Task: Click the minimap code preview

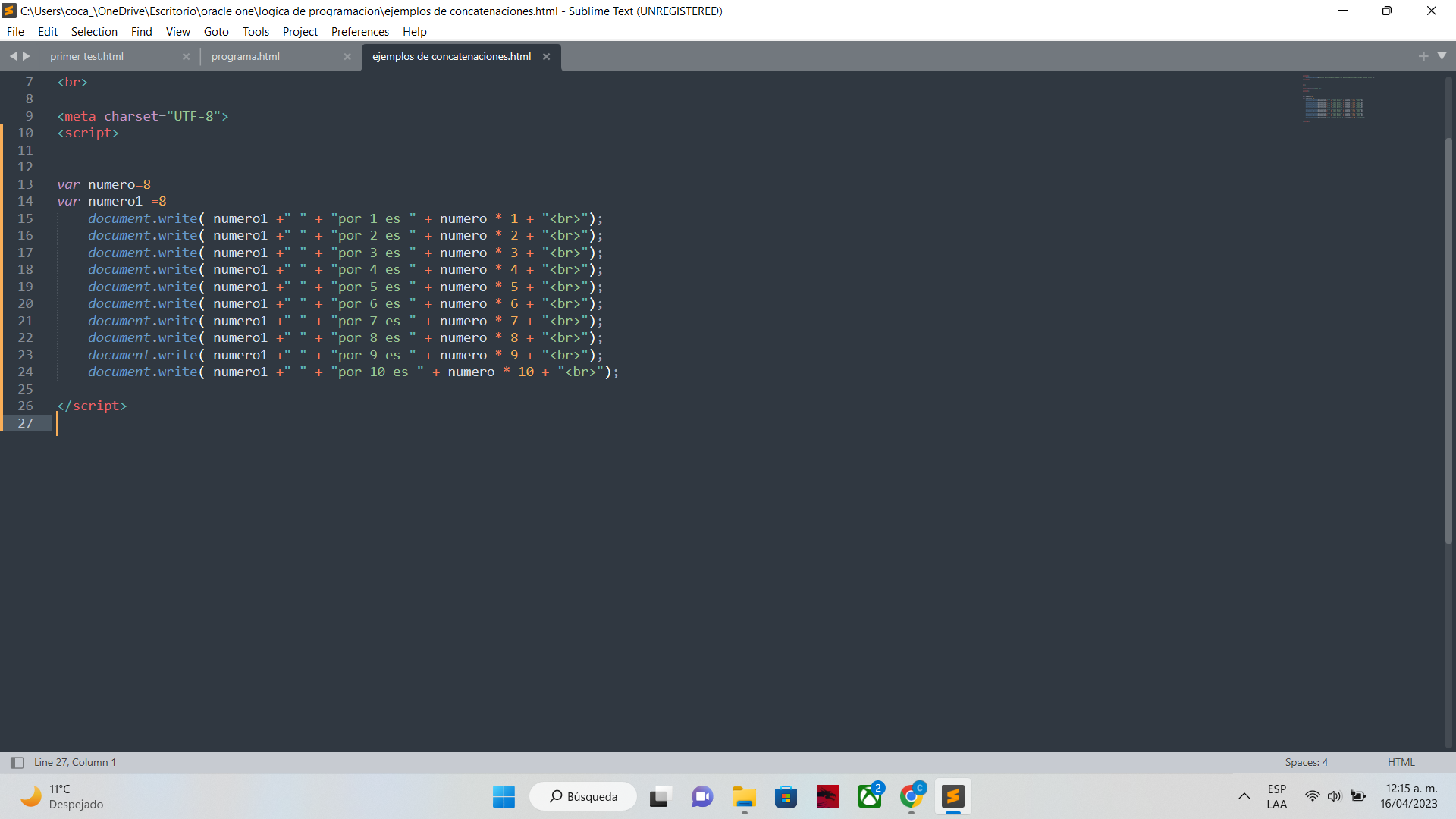Action: coord(1338,97)
